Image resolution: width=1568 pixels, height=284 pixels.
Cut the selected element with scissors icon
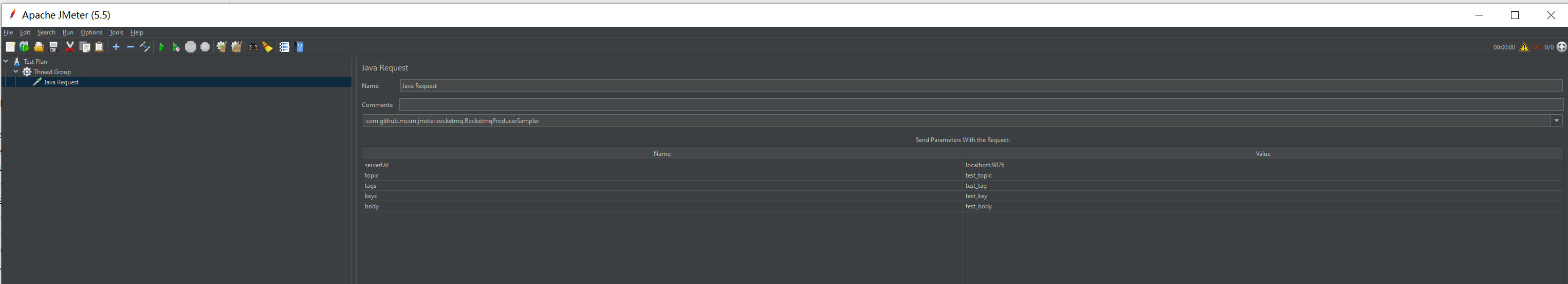[70, 47]
